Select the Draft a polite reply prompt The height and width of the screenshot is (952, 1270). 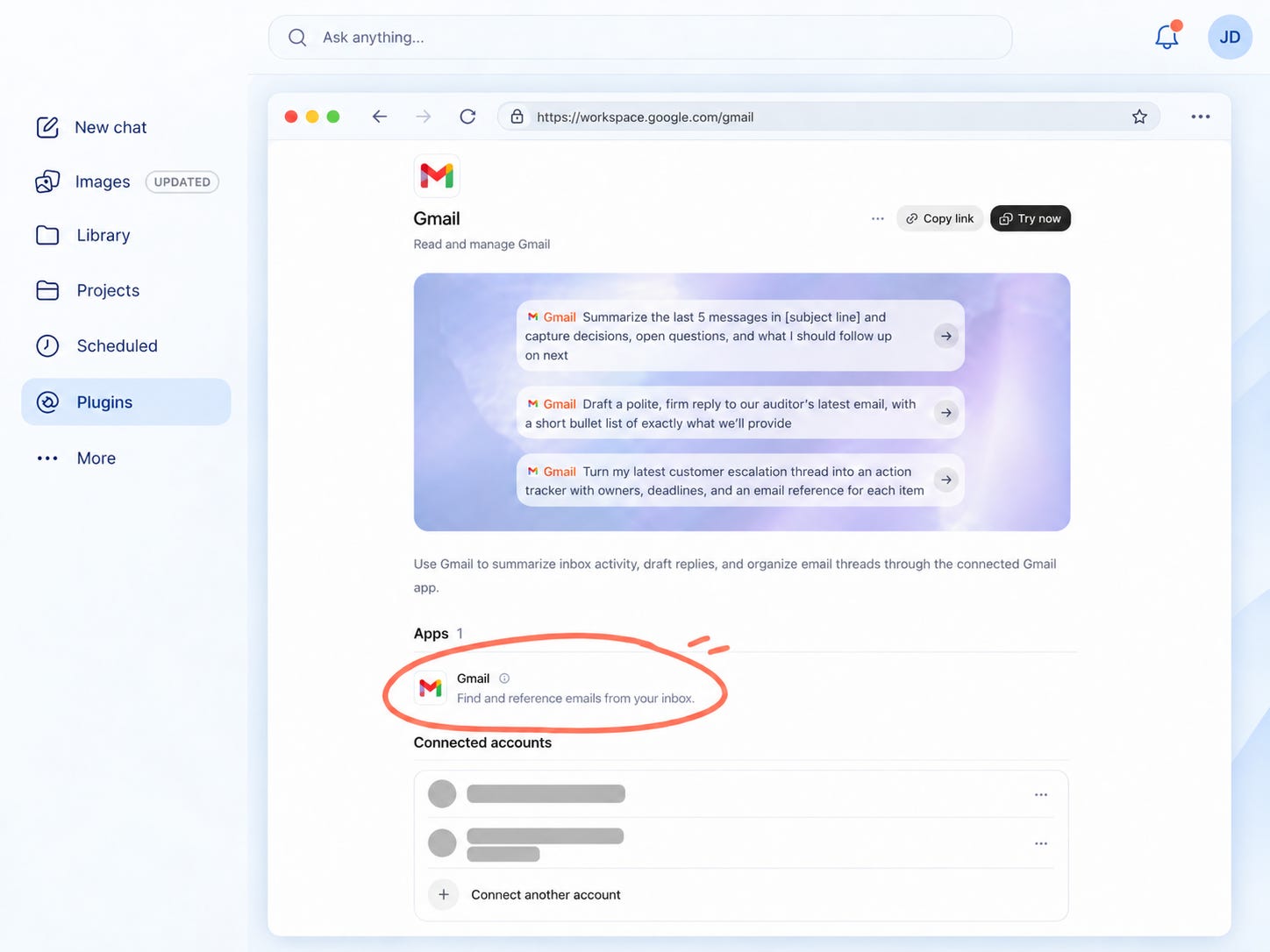(740, 413)
